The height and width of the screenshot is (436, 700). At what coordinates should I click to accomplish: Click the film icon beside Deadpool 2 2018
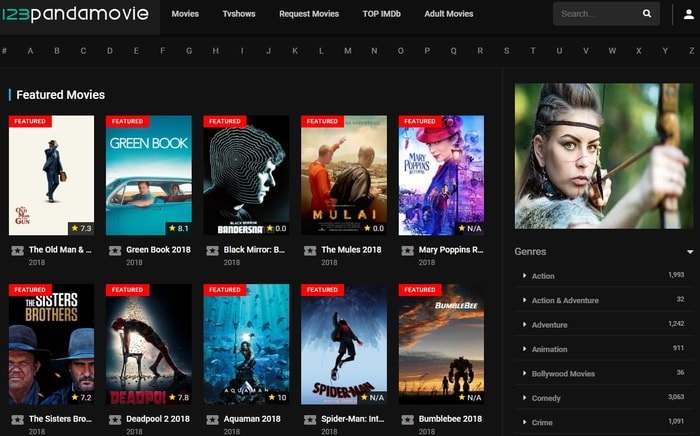pos(115,419)
